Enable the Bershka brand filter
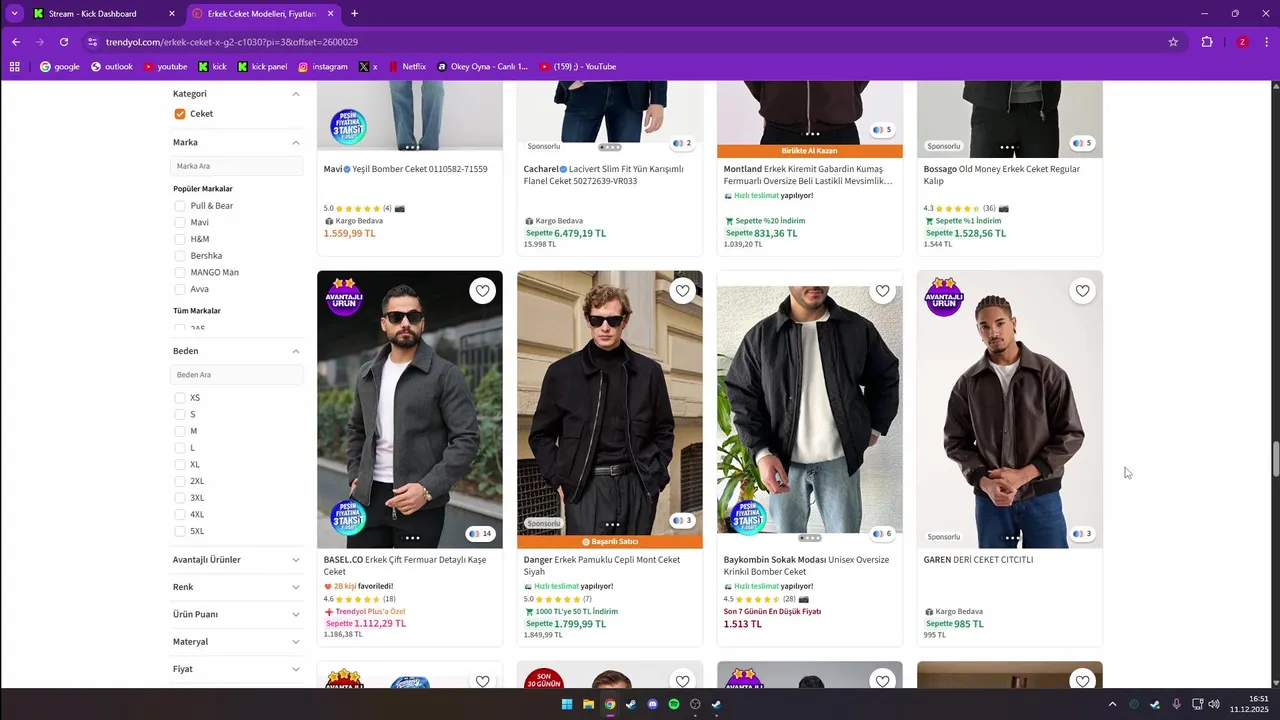This screenshot has height=720, width=1280. (x=180, y=256)
